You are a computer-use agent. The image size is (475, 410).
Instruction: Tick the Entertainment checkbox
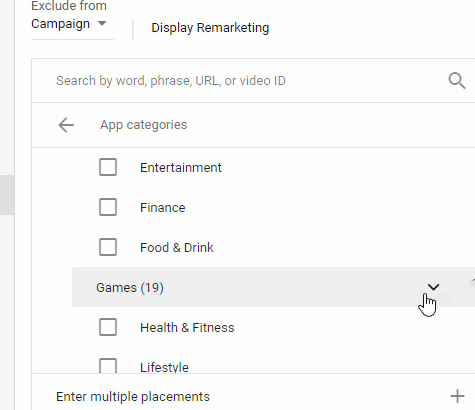click(108, 167)
